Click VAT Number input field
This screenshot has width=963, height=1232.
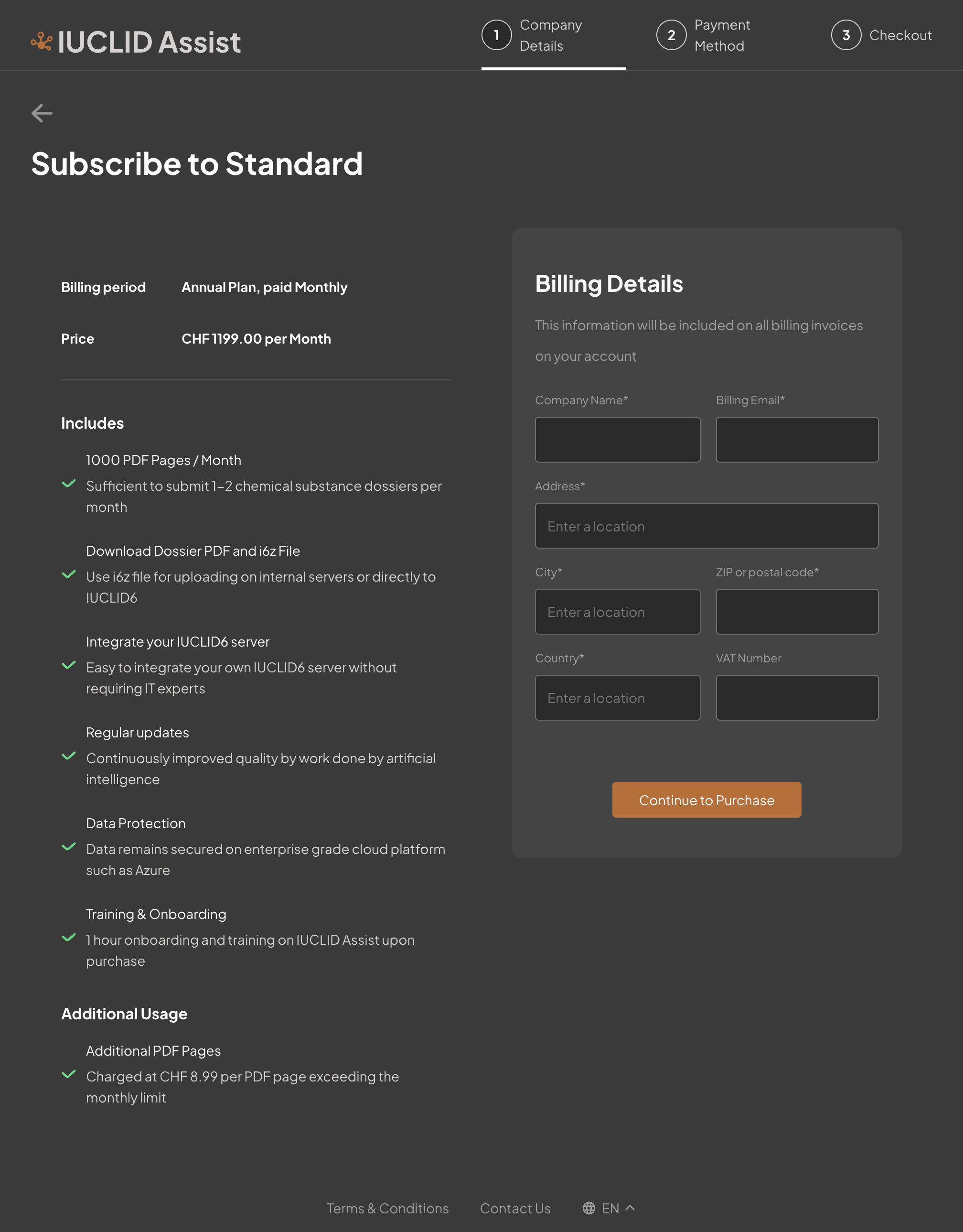(x=797, y=697)
